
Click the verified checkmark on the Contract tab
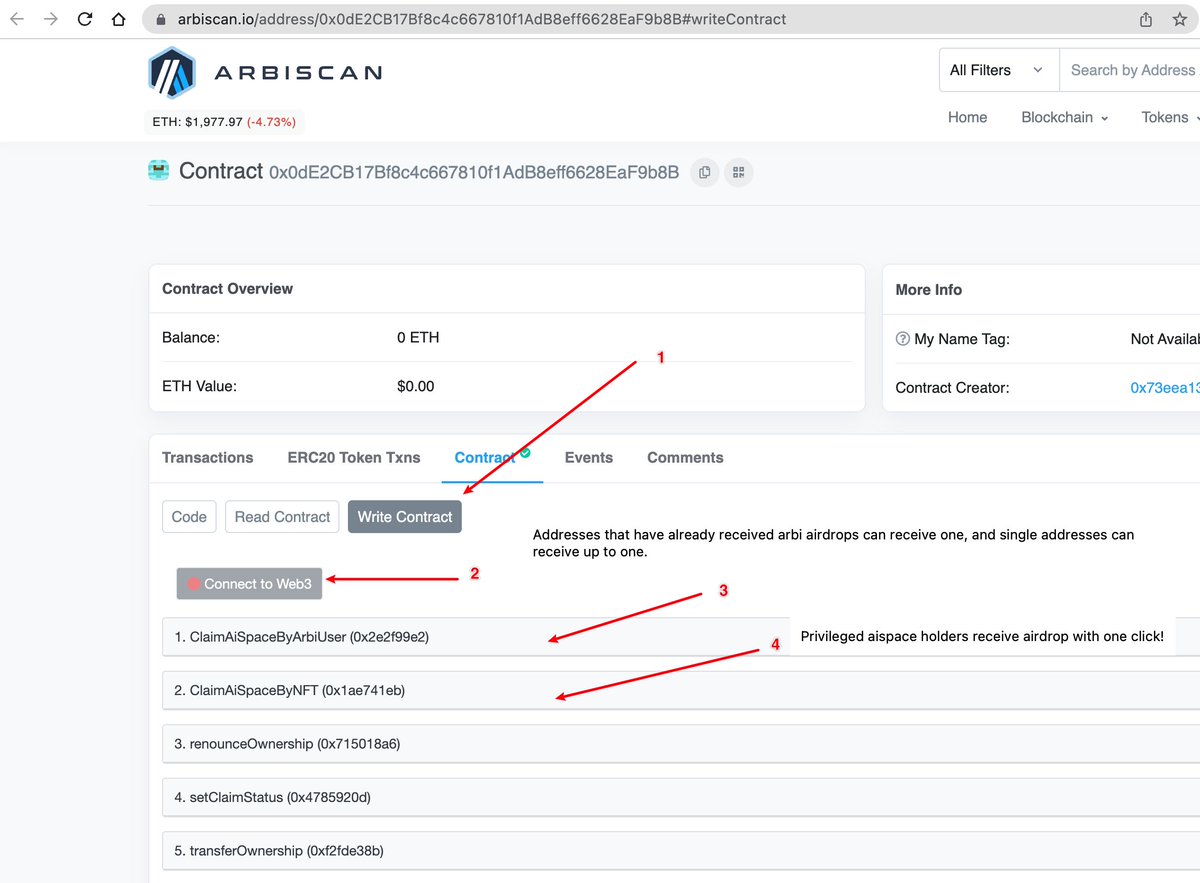pos(525,453)
